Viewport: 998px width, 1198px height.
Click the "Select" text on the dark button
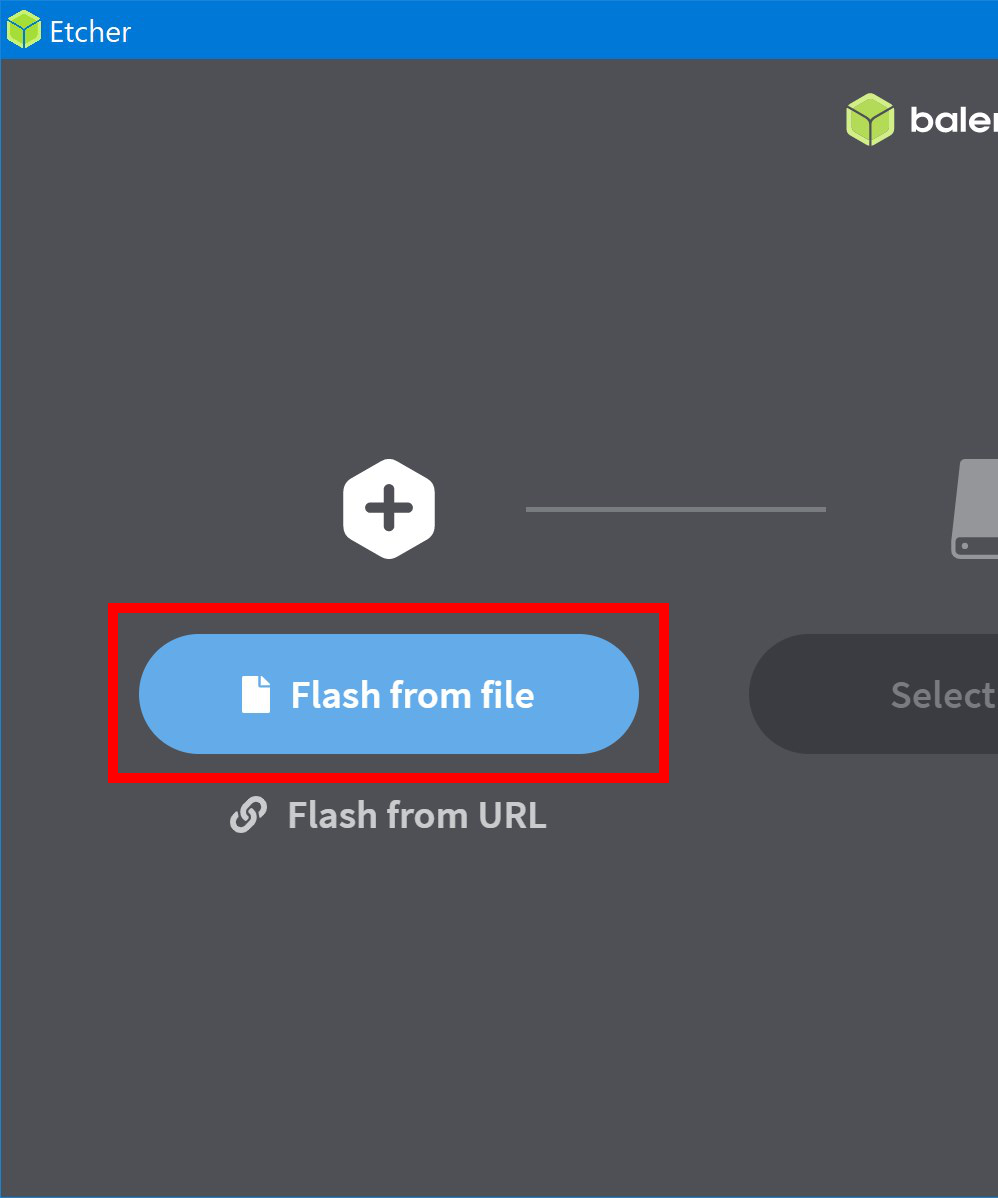coord(944,695)
